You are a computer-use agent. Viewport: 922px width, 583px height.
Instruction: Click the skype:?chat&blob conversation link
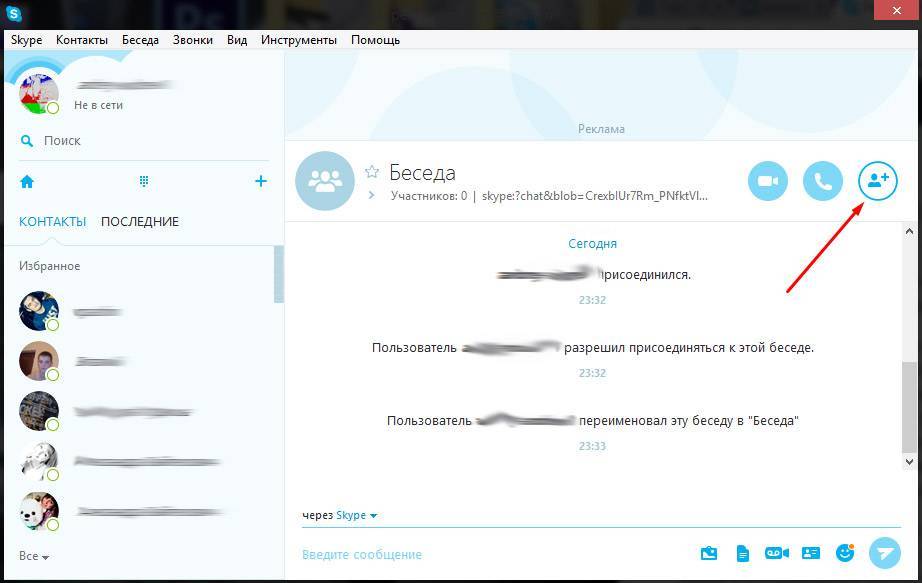click(x=594, y=196)
